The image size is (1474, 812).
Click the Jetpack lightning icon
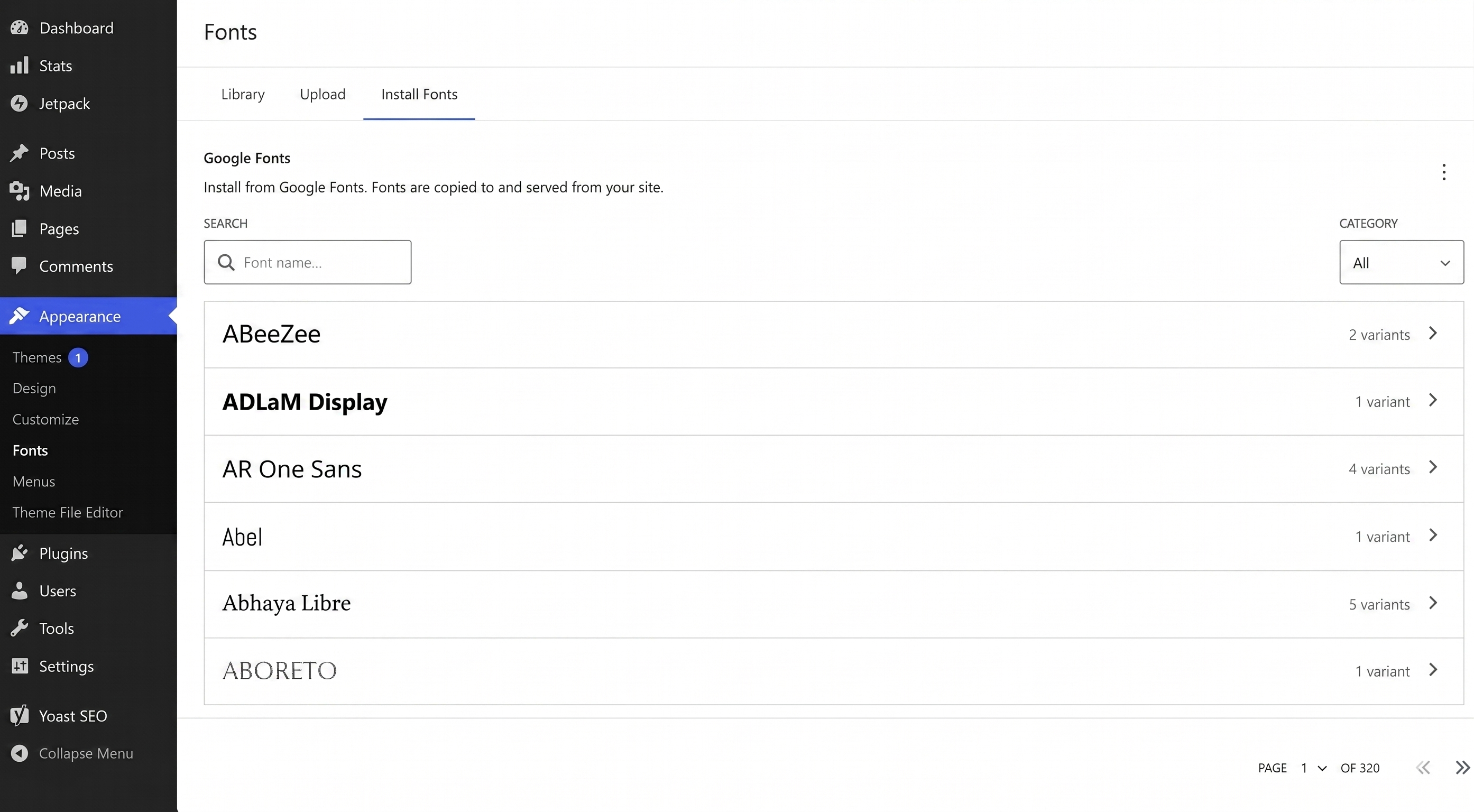click(x=20, y=103)
